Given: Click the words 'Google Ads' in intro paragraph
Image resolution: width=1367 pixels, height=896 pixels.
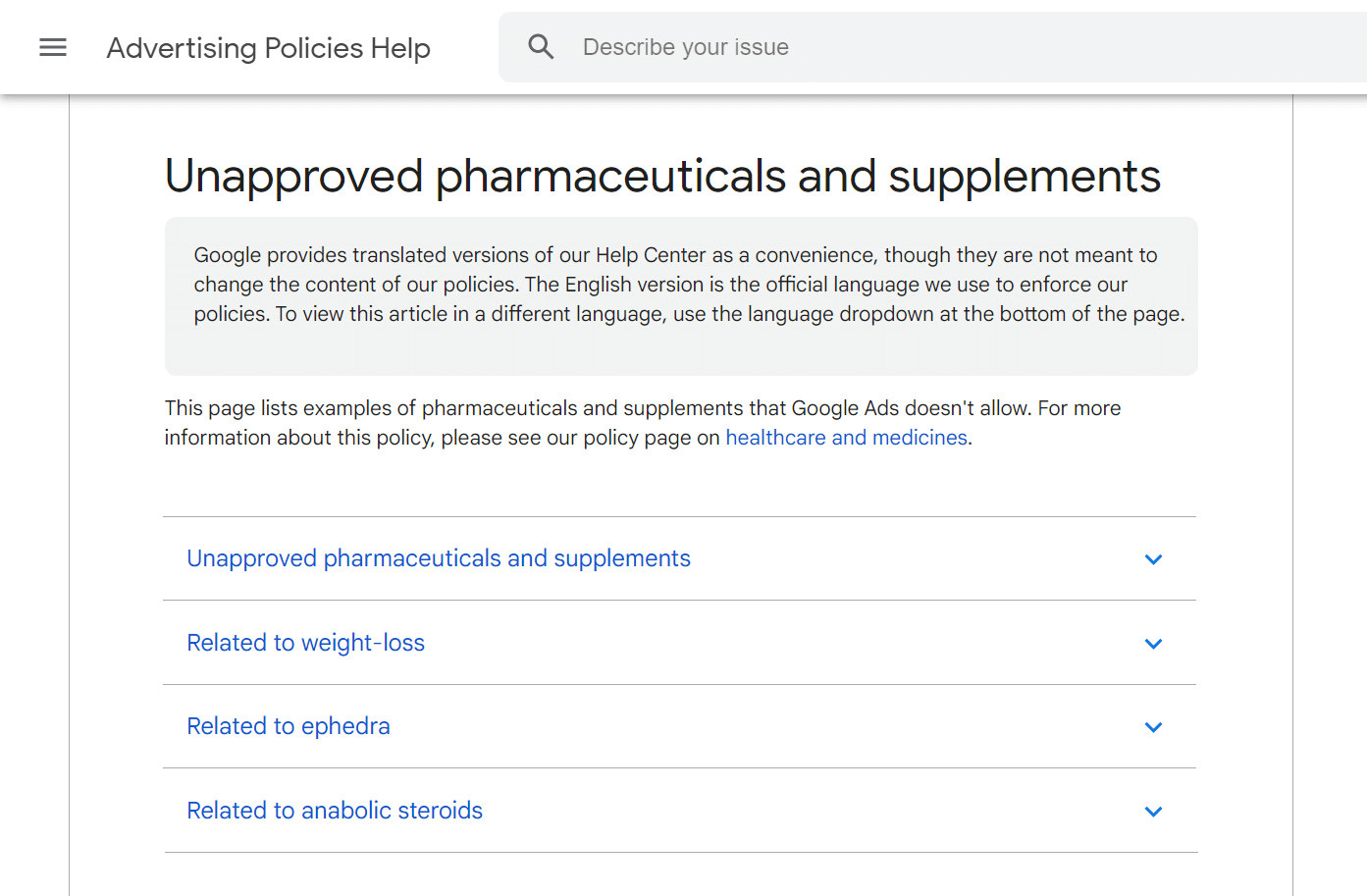Looking at the screenshot, I should [845, 408].
